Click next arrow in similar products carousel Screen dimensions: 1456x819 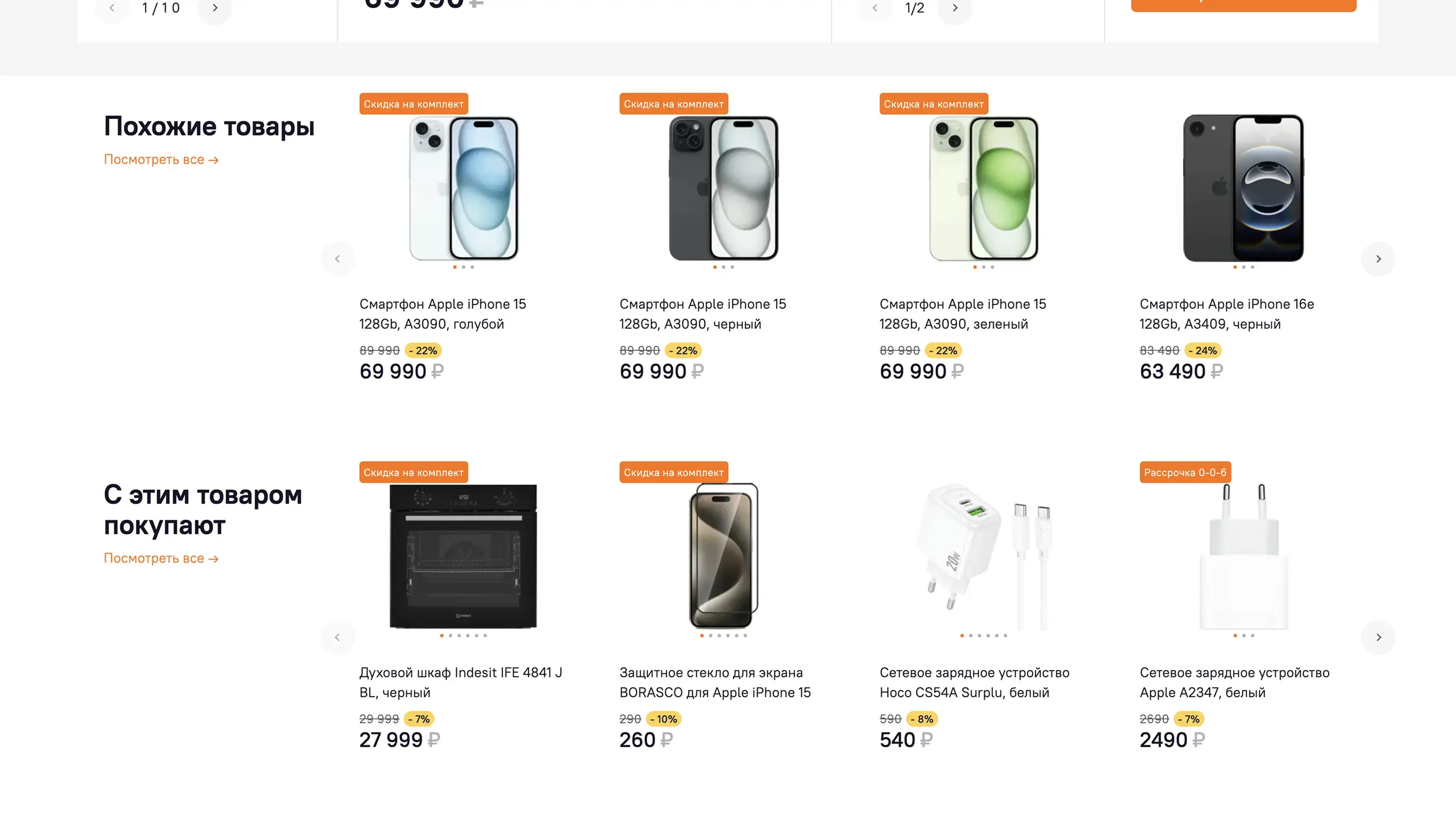point(1378,259)
